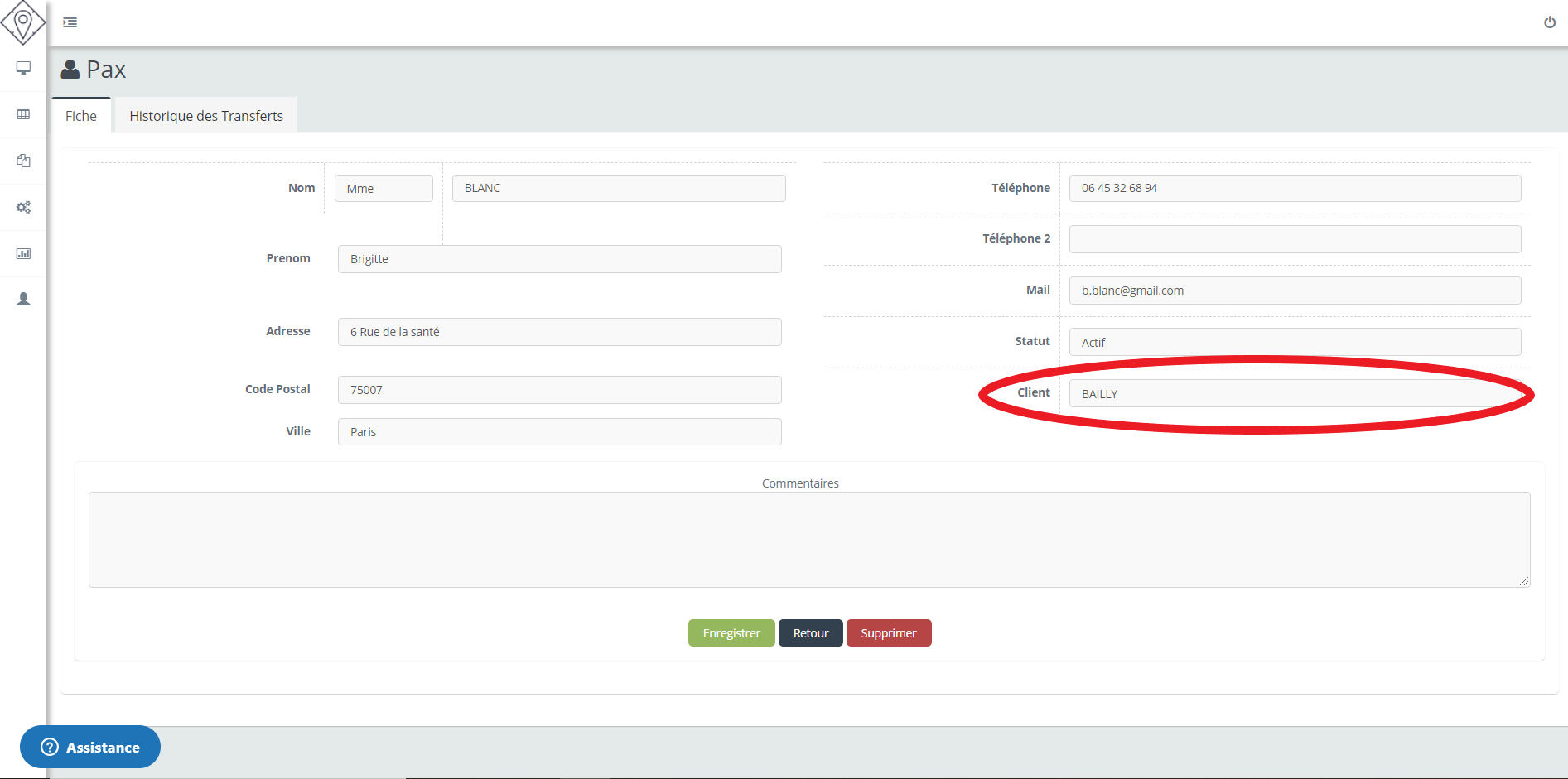Focus the empty Téléphone 2 field

click(x=1294, y=239)
